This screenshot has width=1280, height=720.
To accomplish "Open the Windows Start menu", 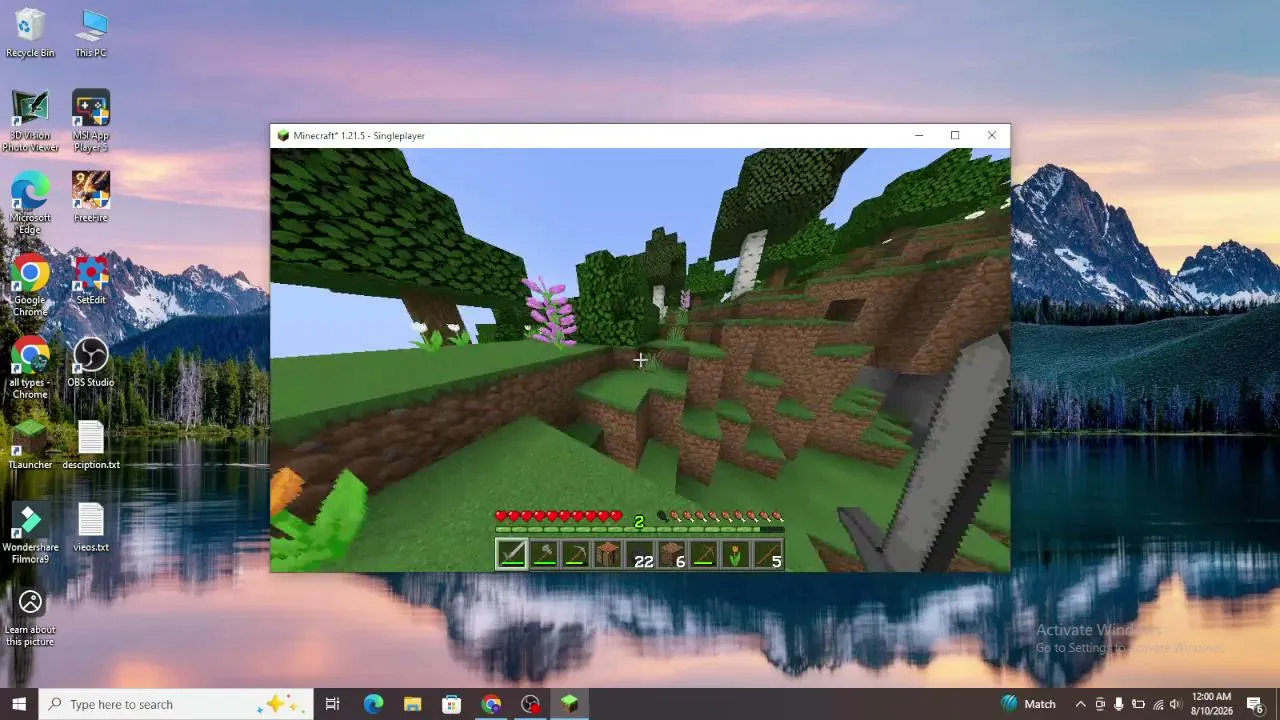I will tap(19, 704).
